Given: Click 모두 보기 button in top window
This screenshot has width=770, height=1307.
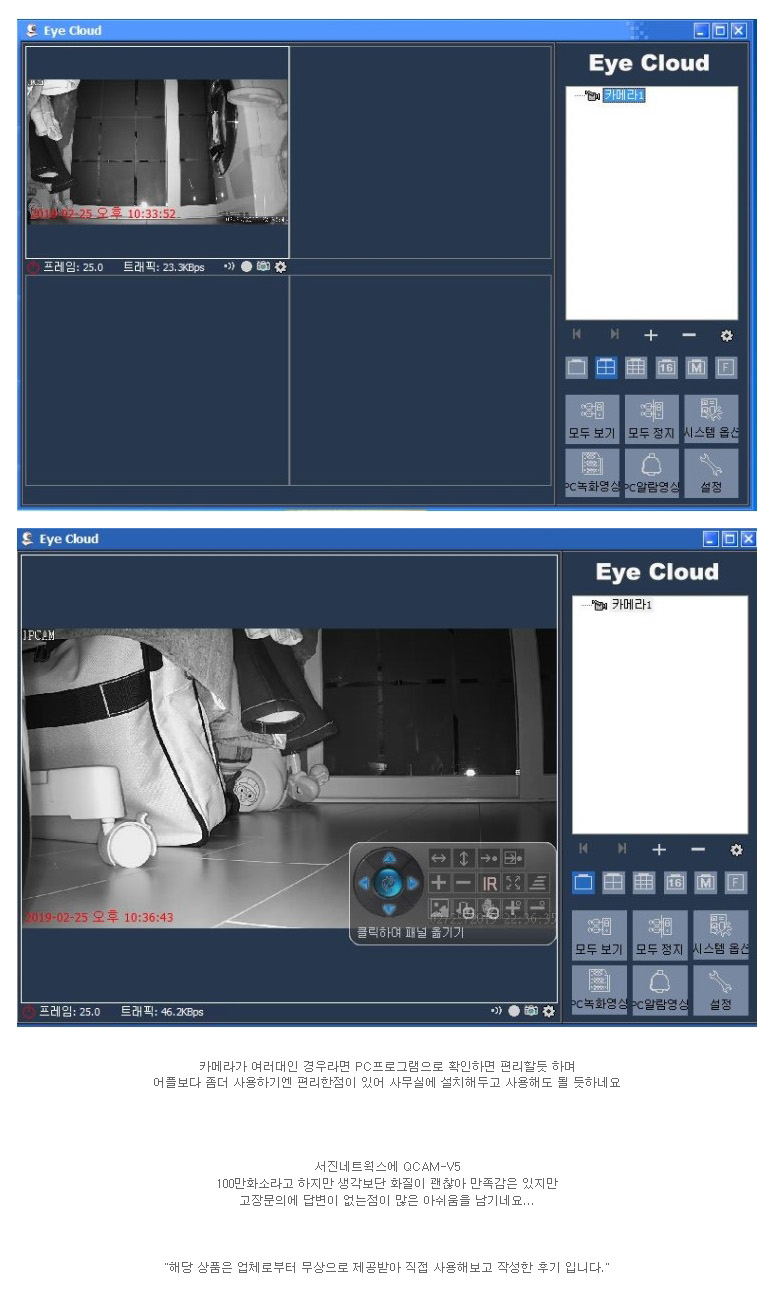Looking at the screenshot, I should 592,419.
